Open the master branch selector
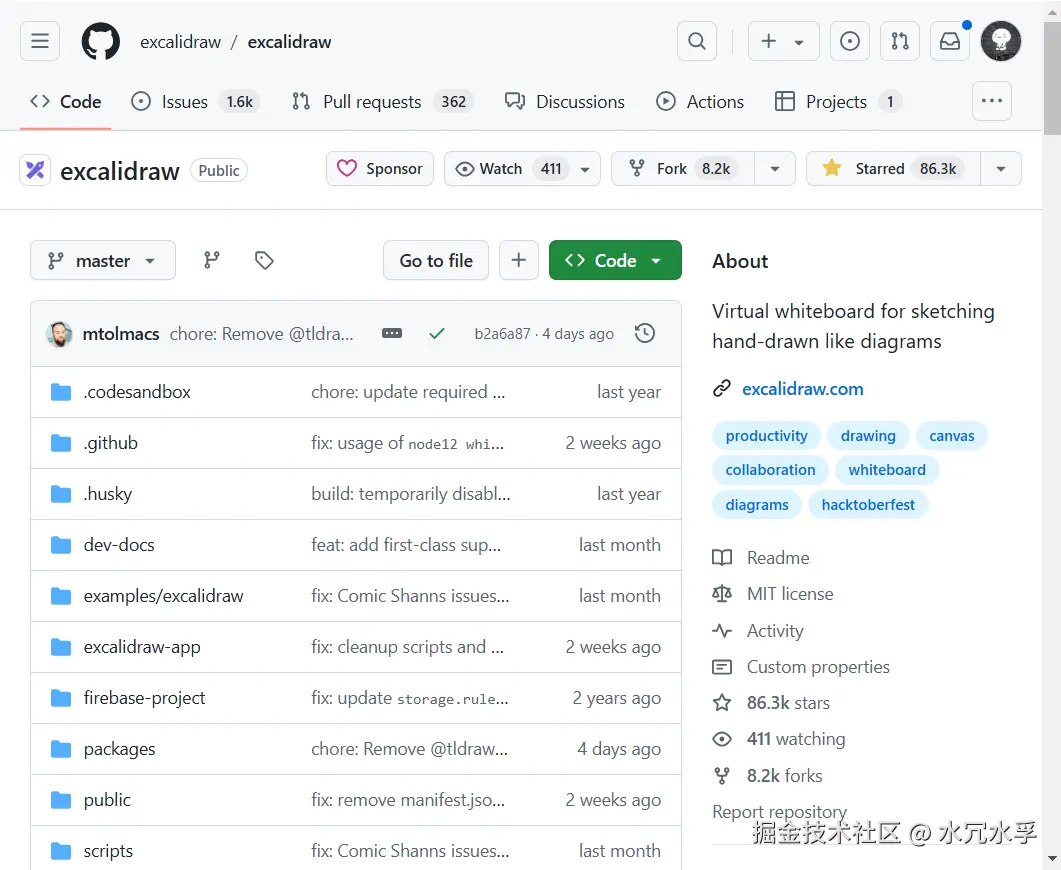The width and height of the screenshot is (1061, 870). (x=102, y=259)
